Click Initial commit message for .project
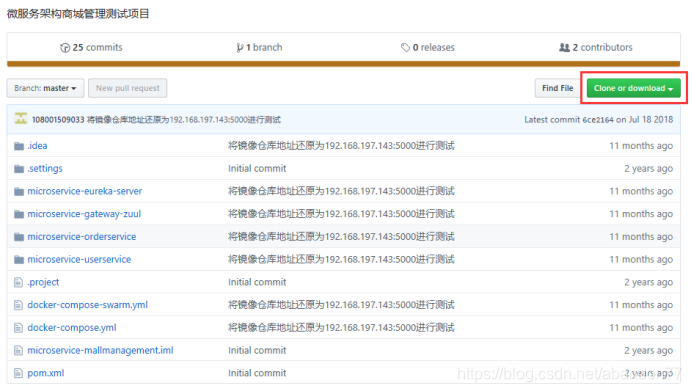692x392 pixels. pos(257,282)
